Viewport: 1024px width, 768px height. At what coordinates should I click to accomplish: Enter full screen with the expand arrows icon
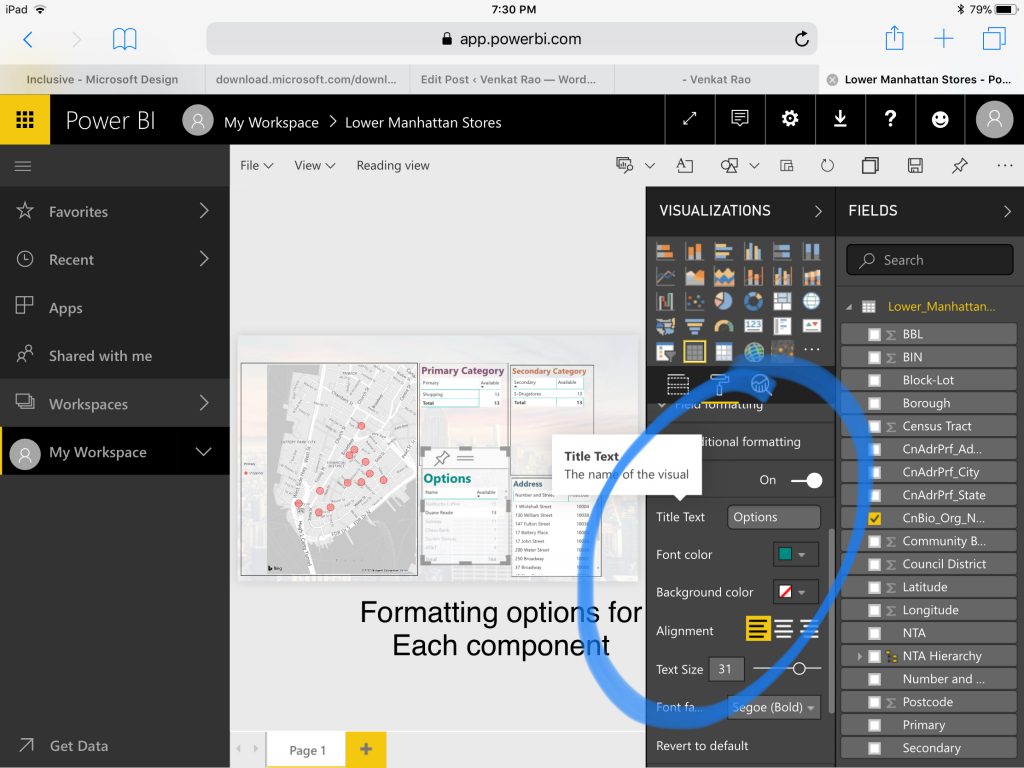pyautogui.click(x=689, y=119)
